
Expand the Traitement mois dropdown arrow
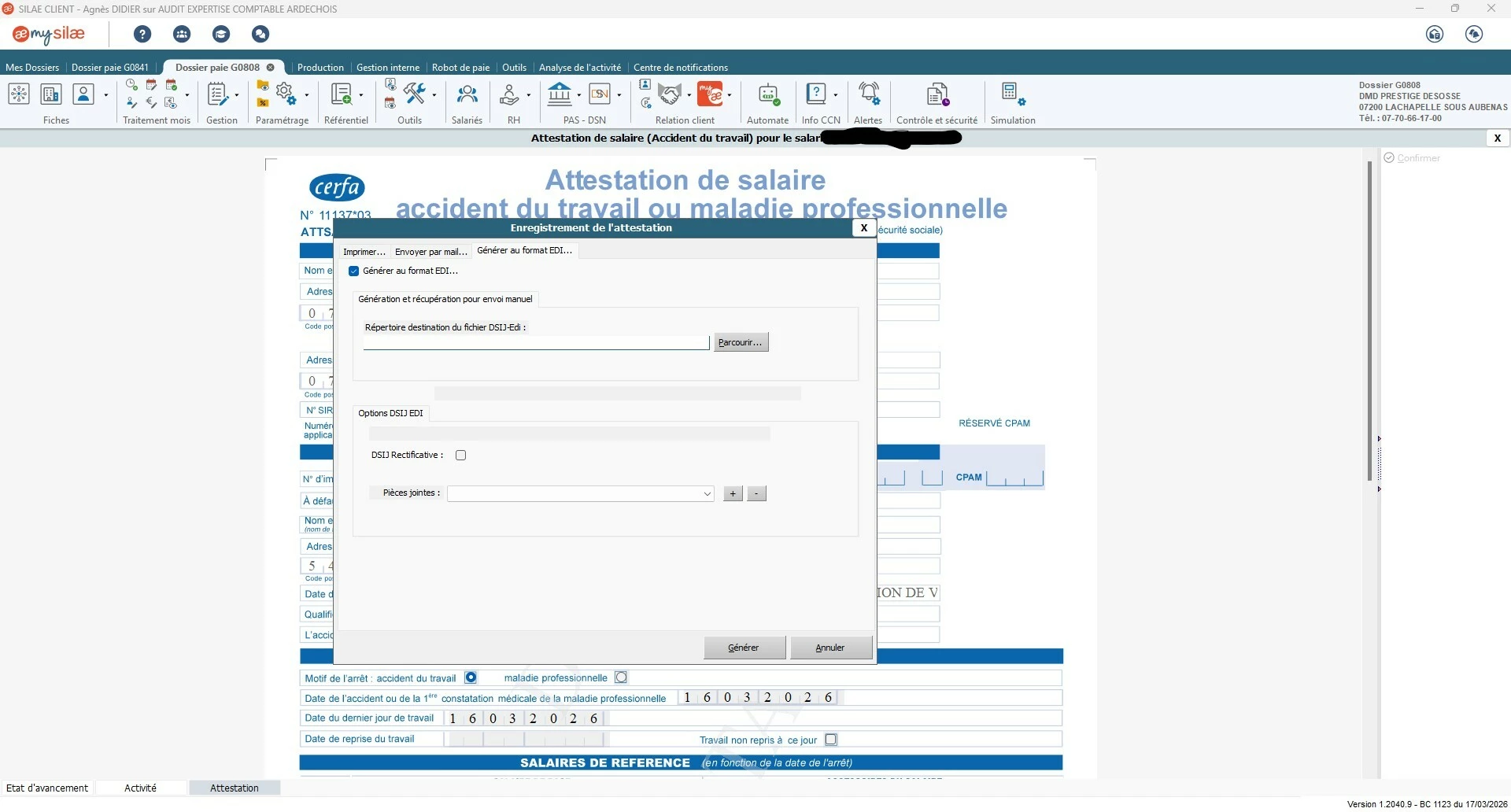[187, 95]
